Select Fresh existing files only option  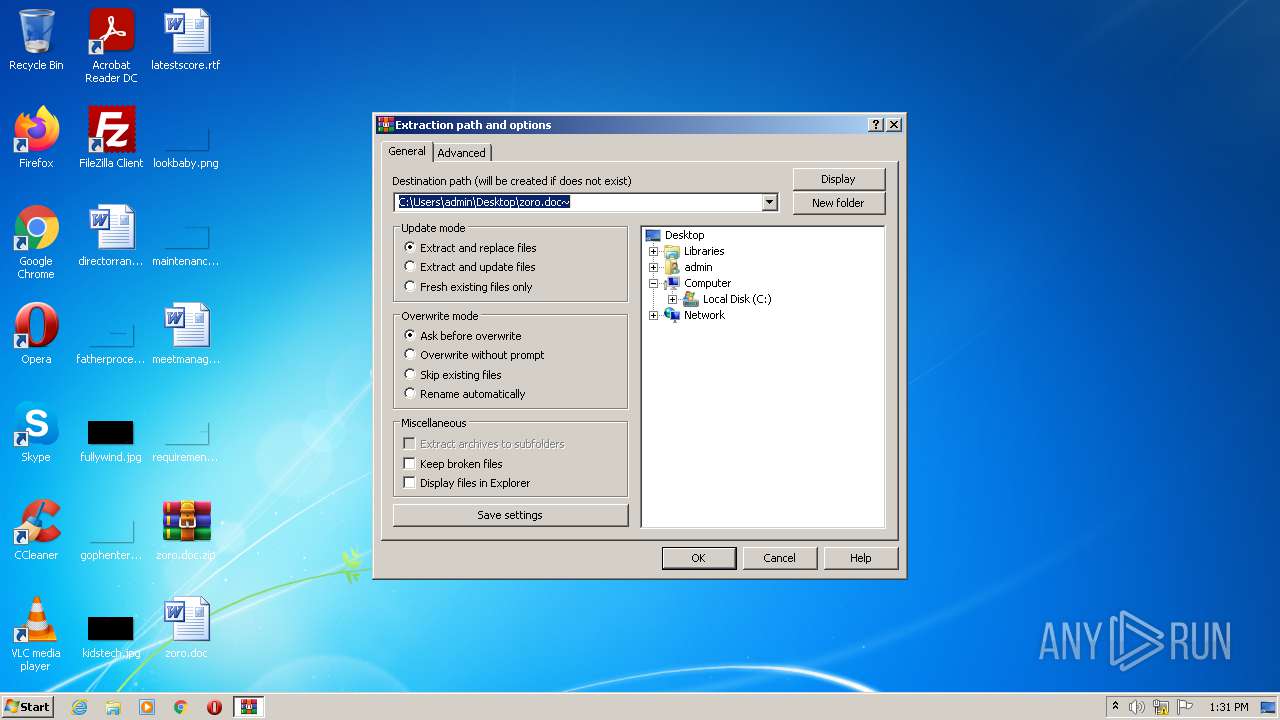click(468, 287)
